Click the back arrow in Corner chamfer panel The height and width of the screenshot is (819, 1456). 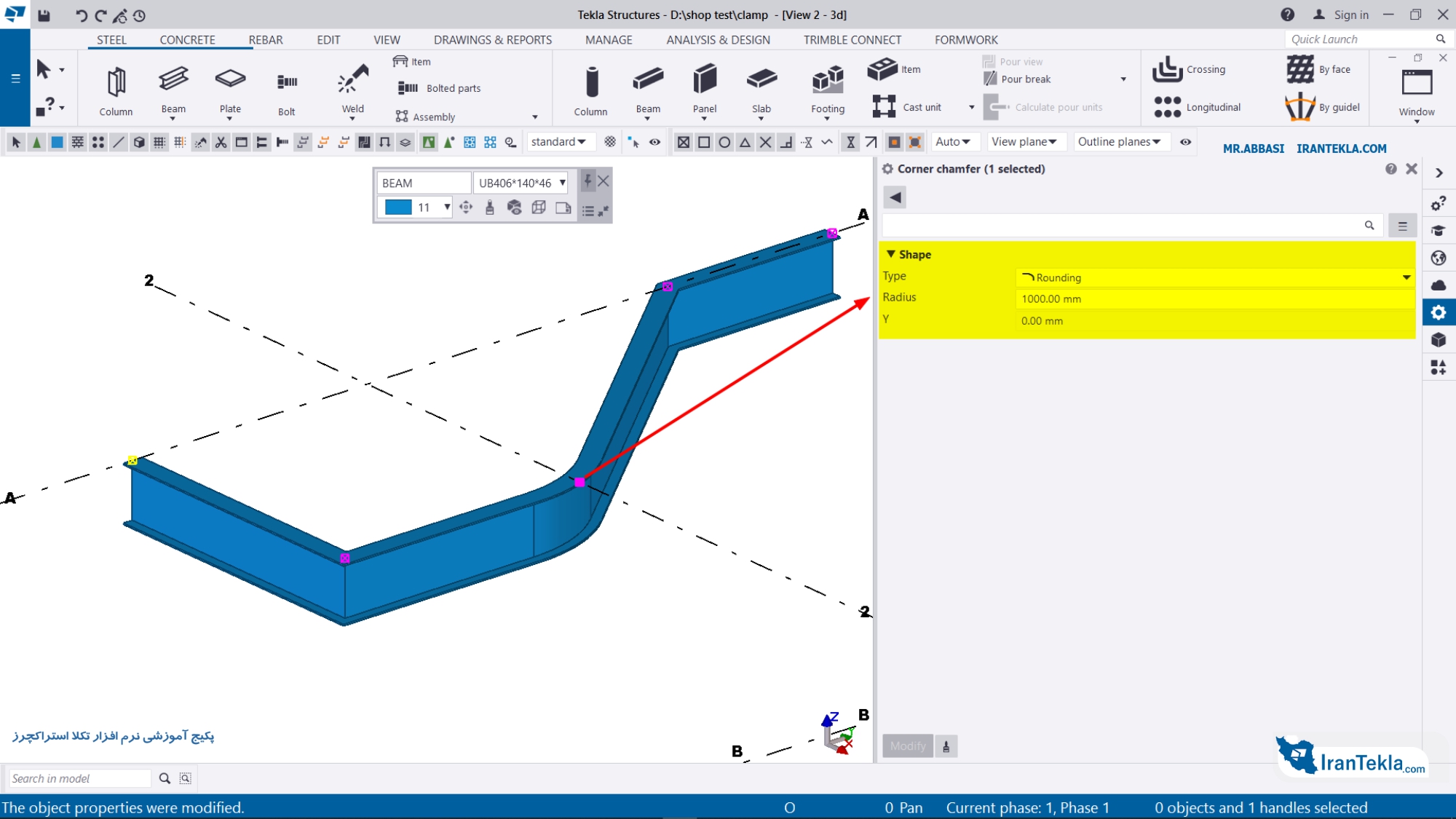tap(895, 197)
